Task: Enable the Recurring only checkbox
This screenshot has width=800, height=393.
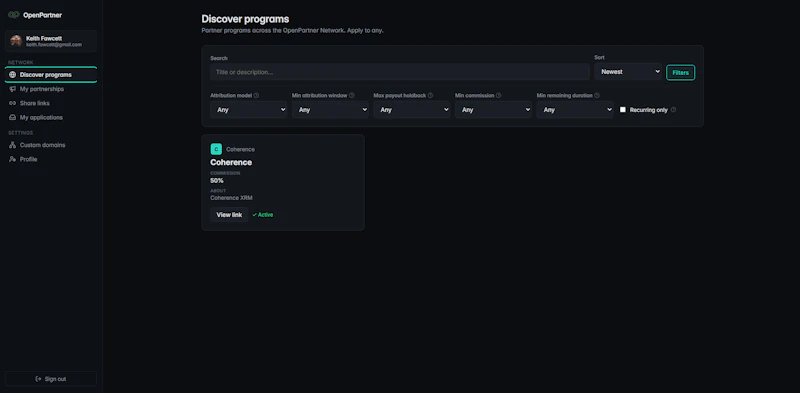Action: point(622,110)
